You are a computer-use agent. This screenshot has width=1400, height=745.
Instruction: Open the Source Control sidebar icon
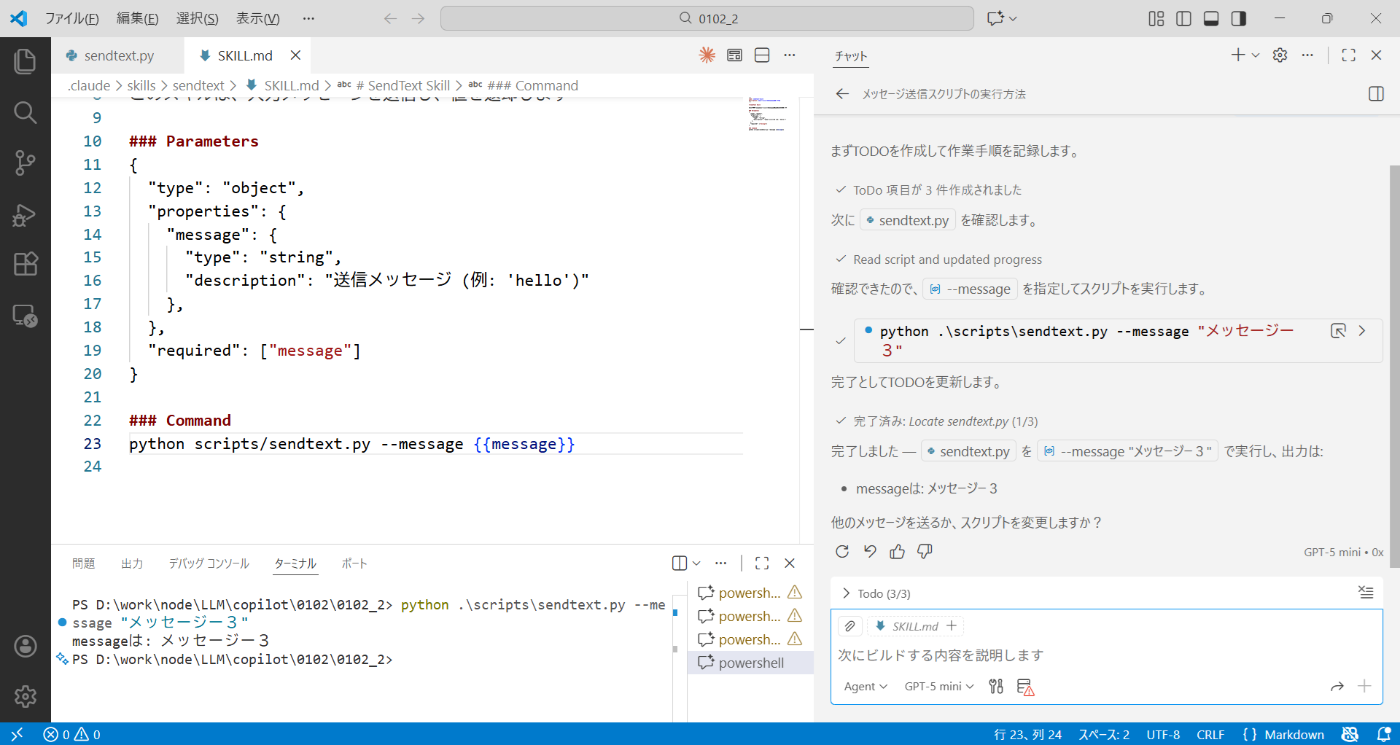[x=25, y=164]
